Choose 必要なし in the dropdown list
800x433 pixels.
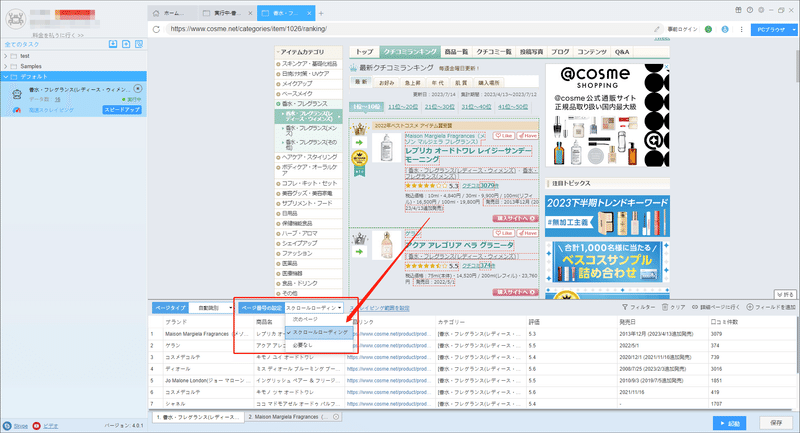point(319,345)
